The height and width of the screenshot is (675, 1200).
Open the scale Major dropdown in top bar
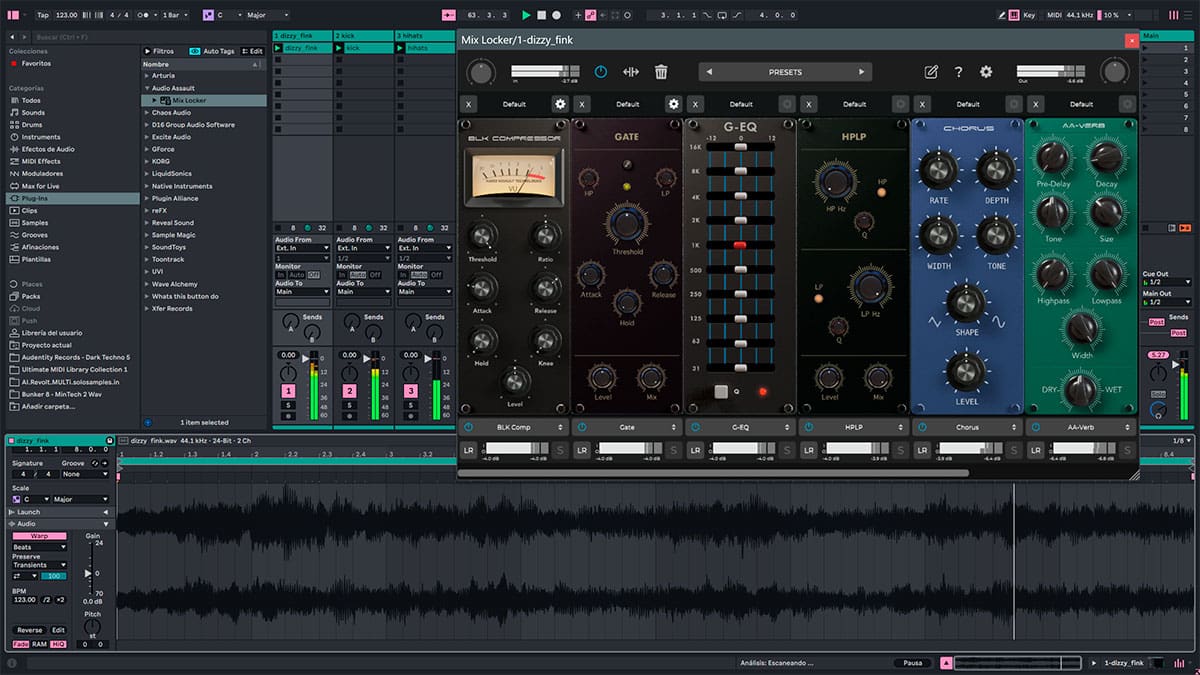[x=266, y=15]
